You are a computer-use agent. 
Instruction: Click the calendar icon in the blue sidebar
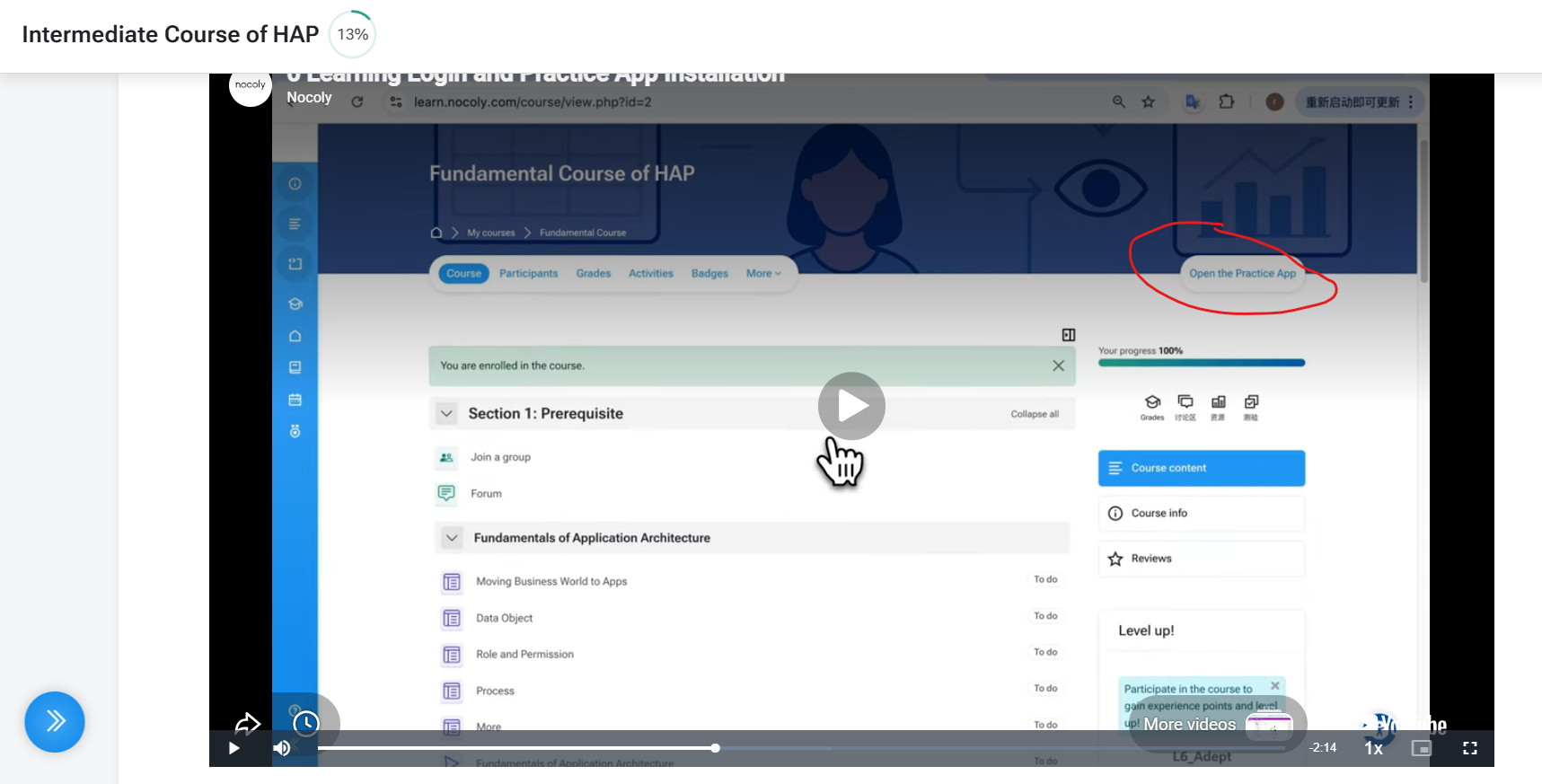(x=295, y=400)
